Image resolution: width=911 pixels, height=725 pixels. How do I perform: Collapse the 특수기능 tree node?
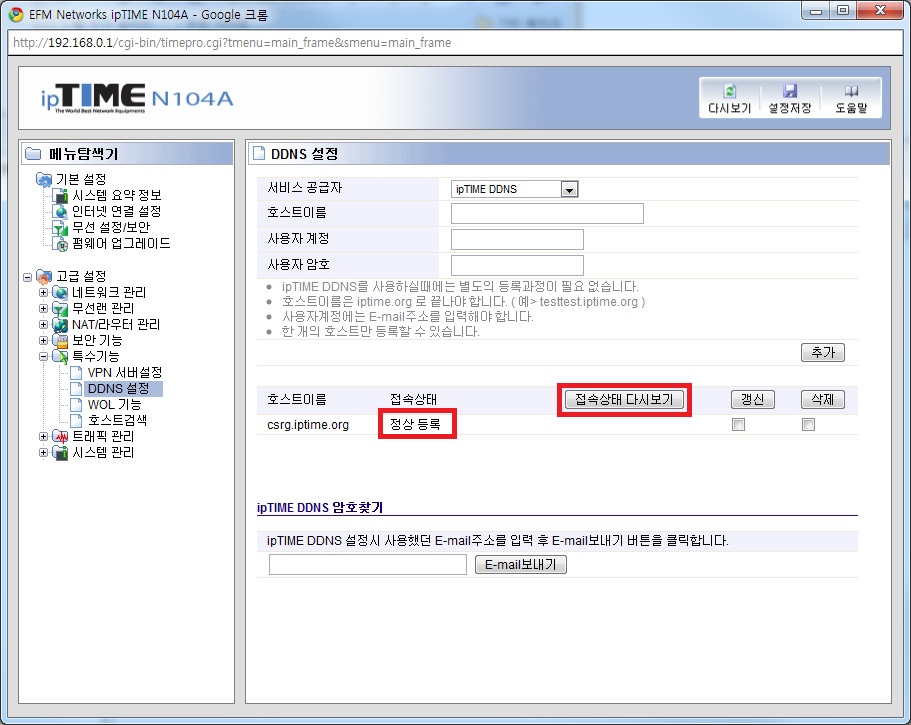(44, 356)
